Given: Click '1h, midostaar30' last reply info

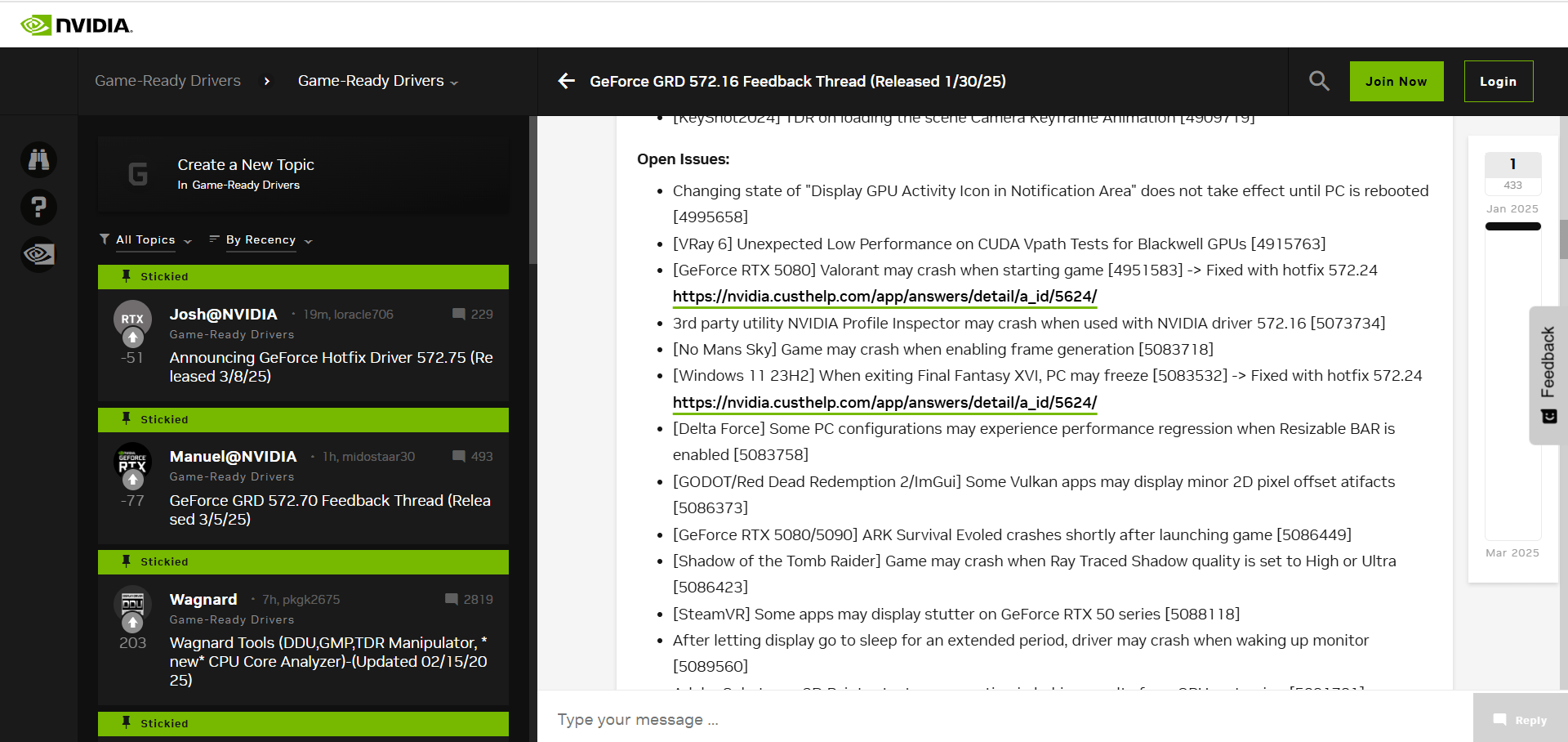Looking at the screenshot, I should pos(368,456).
